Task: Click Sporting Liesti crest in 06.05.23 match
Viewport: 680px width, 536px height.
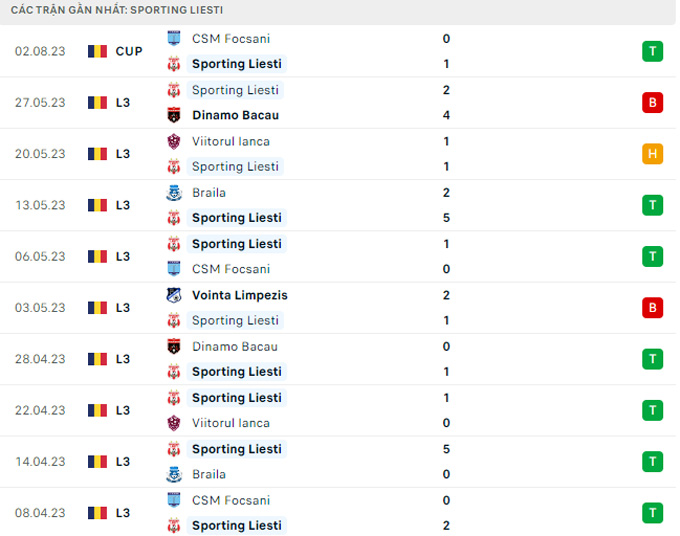Action: pos(174,243)
